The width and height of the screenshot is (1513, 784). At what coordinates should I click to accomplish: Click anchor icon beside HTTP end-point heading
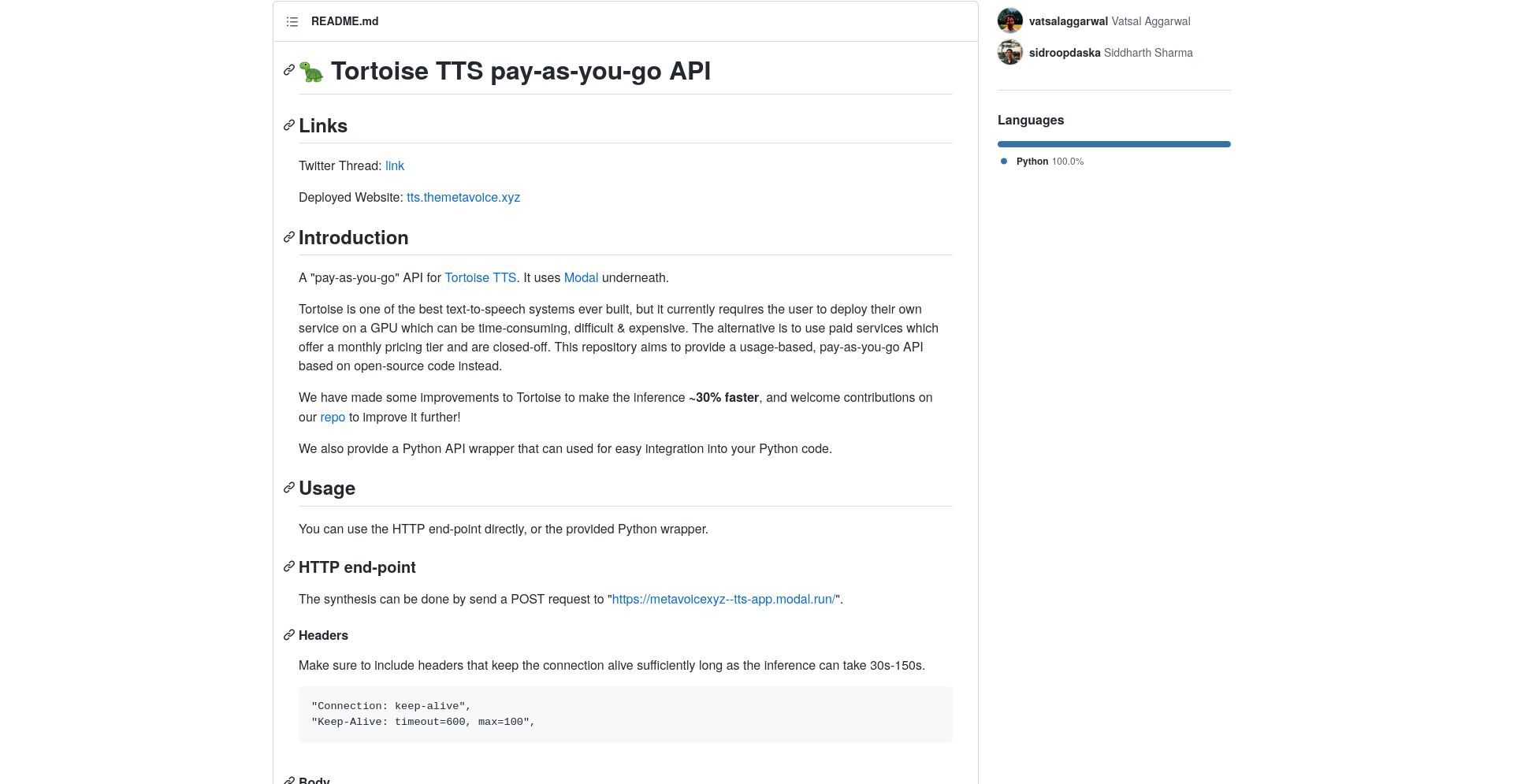(x=289, y=567)
